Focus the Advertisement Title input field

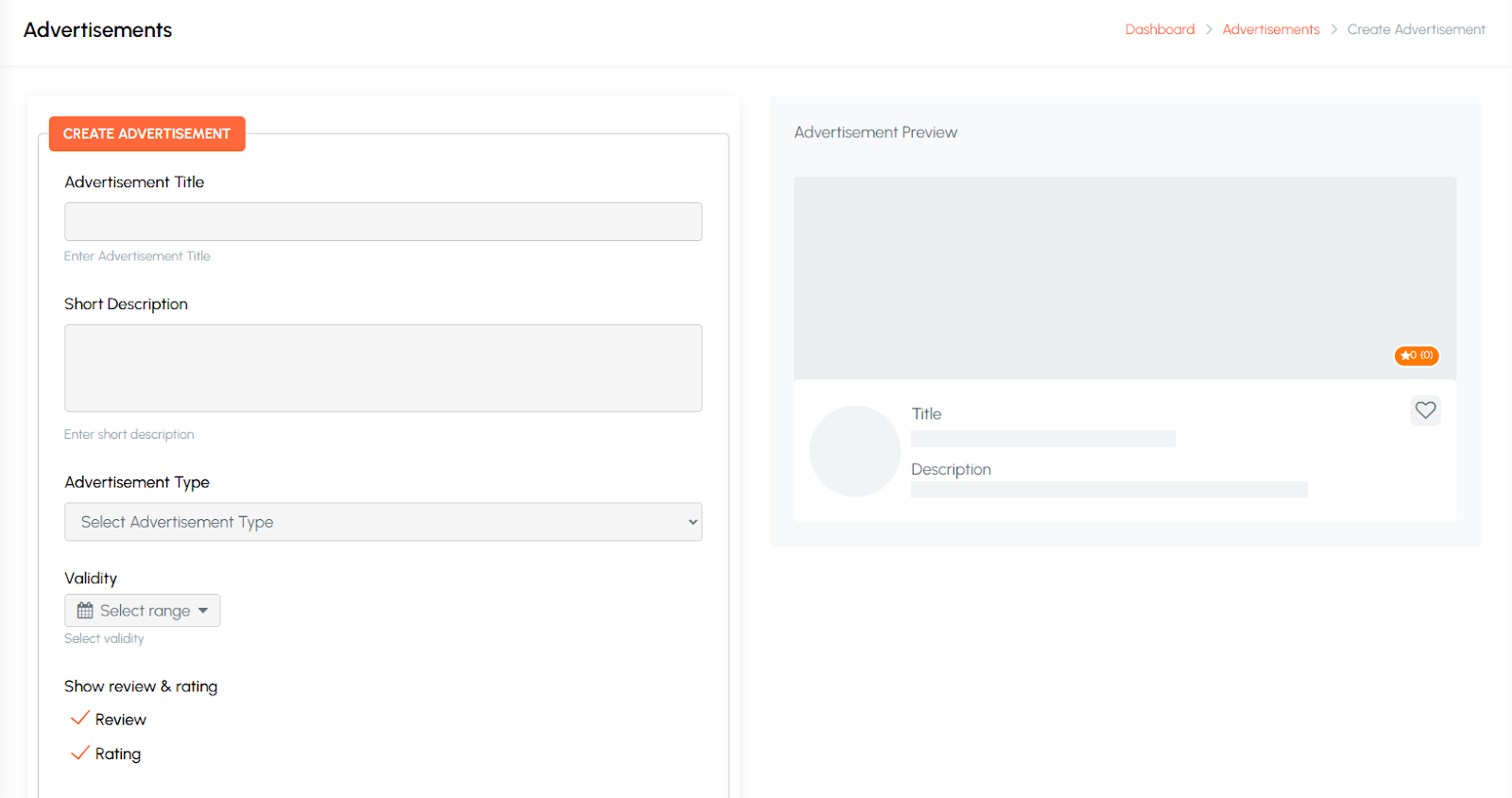383,222
